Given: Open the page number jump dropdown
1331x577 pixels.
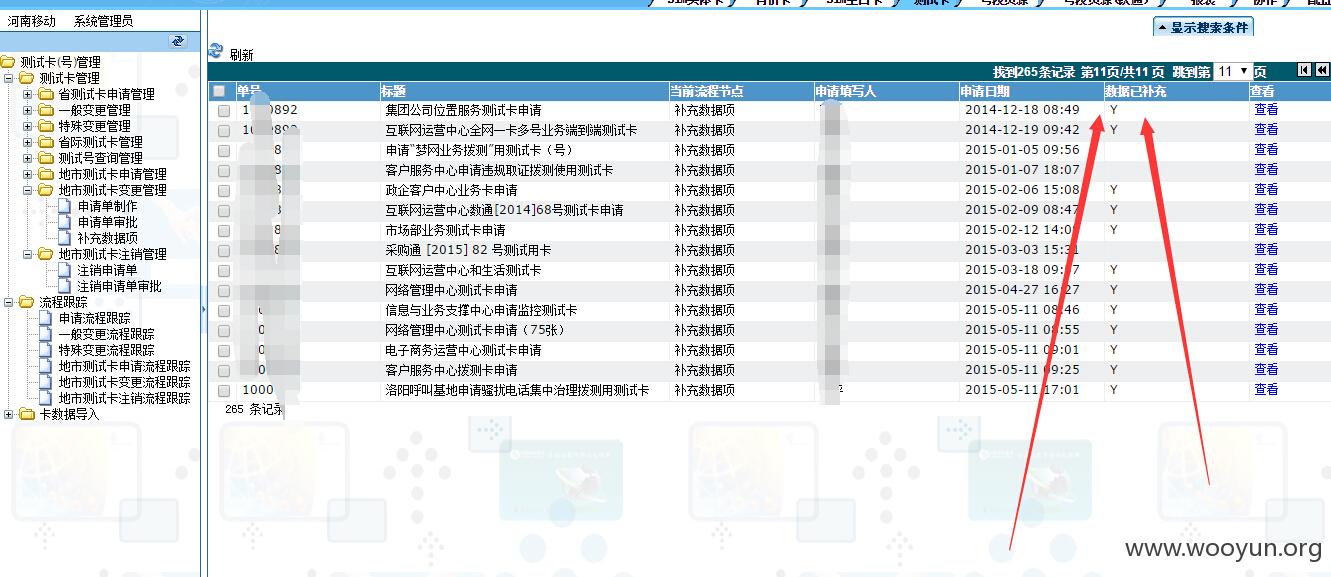Looking at the screenshot, I should 1233,71.
